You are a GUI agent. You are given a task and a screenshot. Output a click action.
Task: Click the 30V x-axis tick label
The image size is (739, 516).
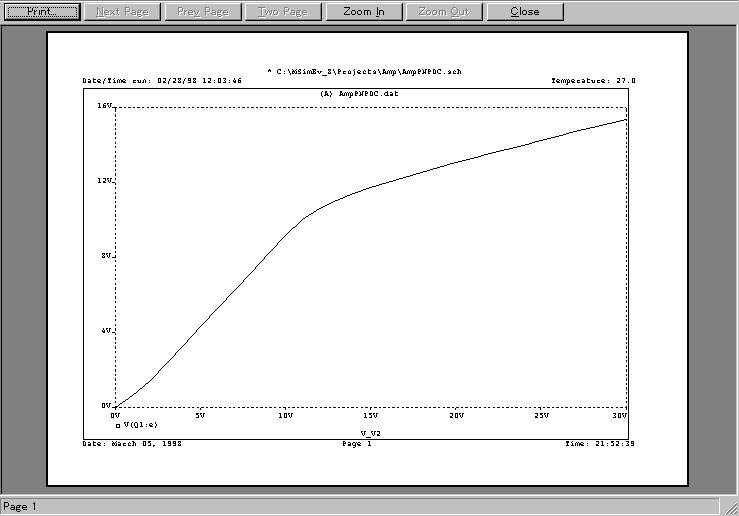[620, 415]
